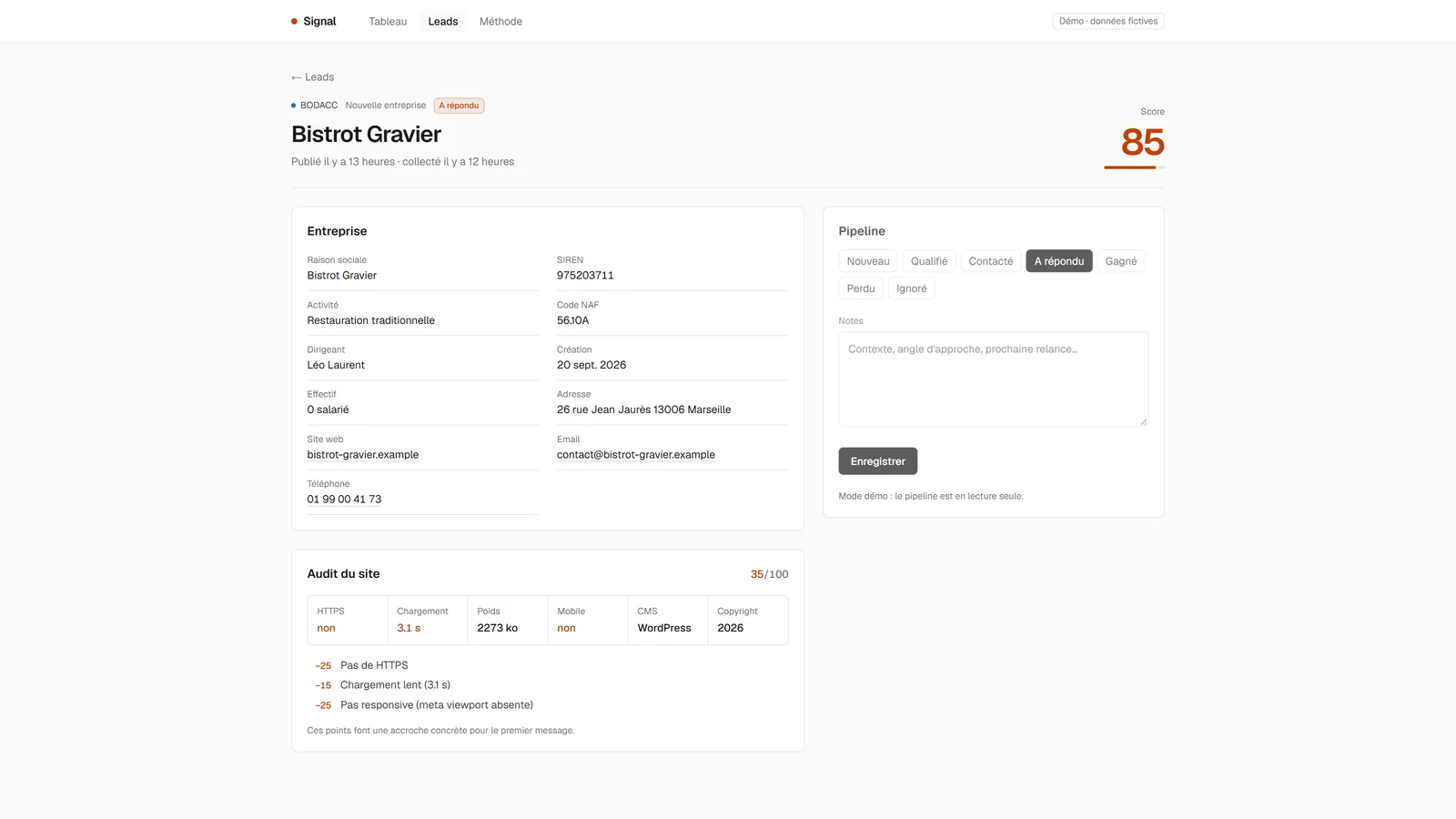Click the HTTPS audit cell showing non
This screenshot has height=819, width=1456.
click(348, 621)
